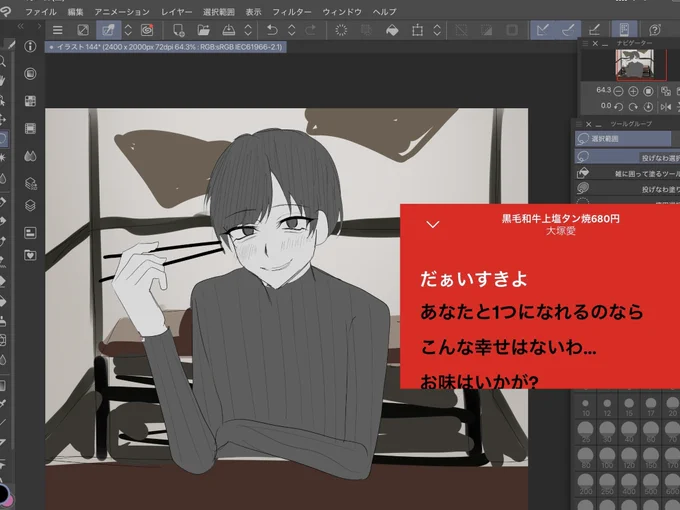Open the Navigator panel menu icon
The image size is (680, 510).
click(x=585, y=43)
